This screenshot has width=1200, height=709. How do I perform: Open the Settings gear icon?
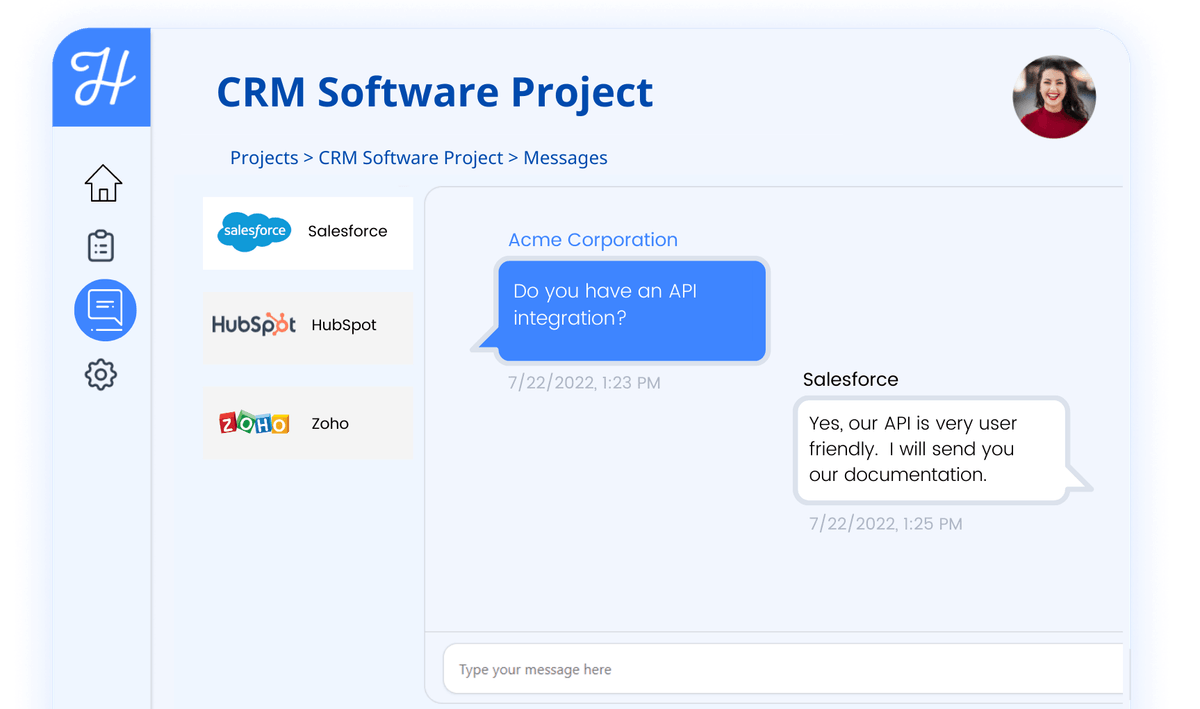100,374
